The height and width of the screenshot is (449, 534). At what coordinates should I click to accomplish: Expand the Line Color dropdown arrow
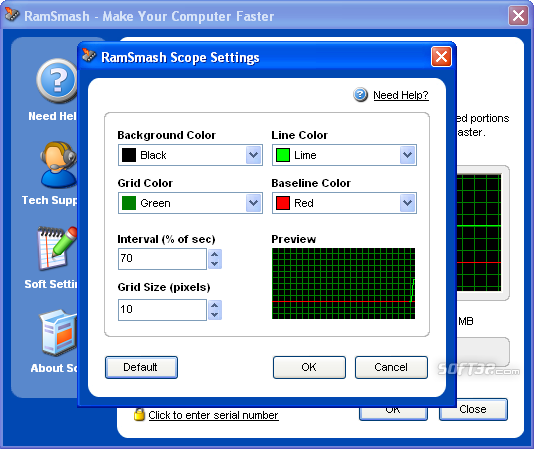[x=407, y=155]
